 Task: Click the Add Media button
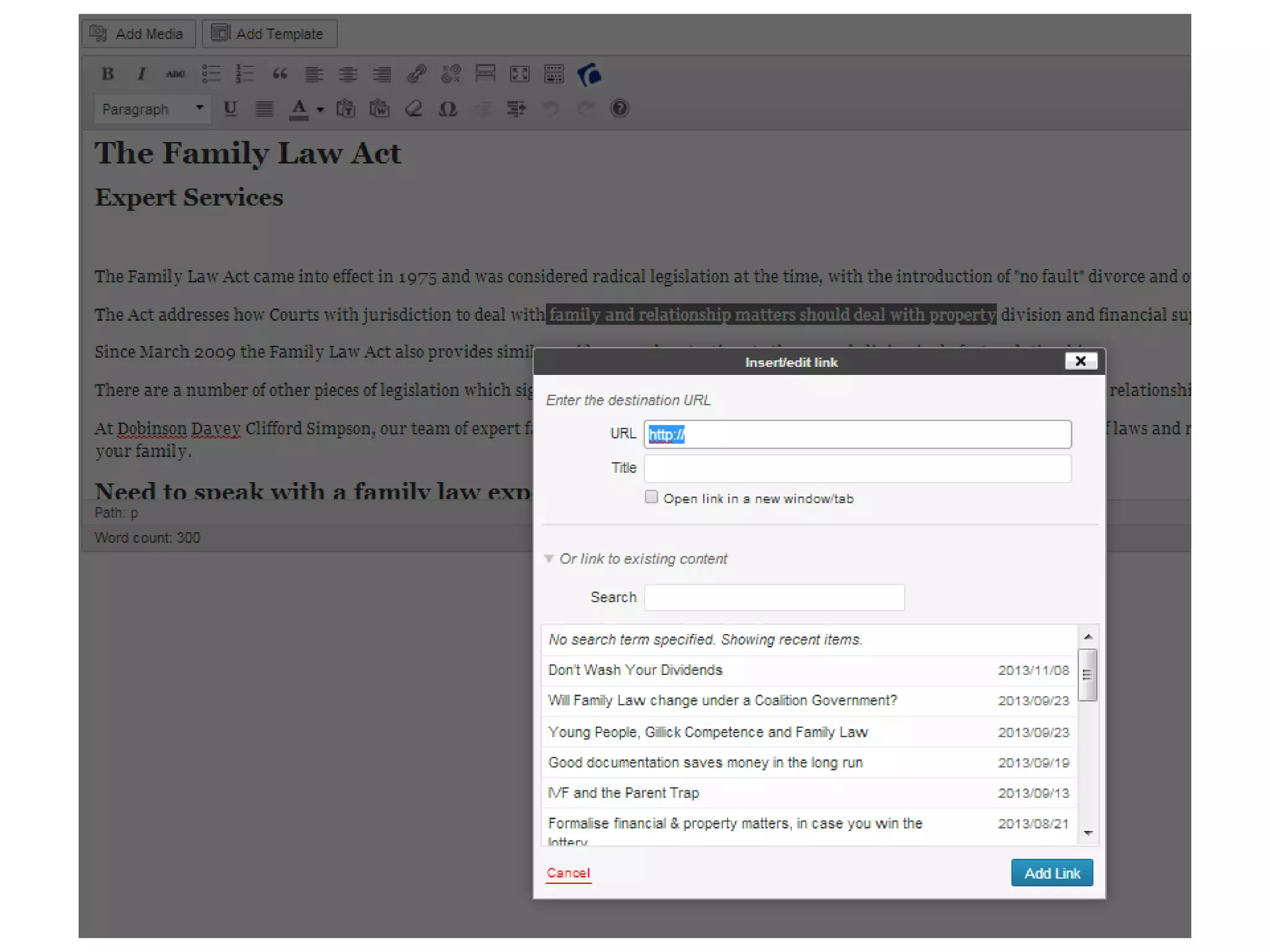pyautogui.click(x=138, y=33)
